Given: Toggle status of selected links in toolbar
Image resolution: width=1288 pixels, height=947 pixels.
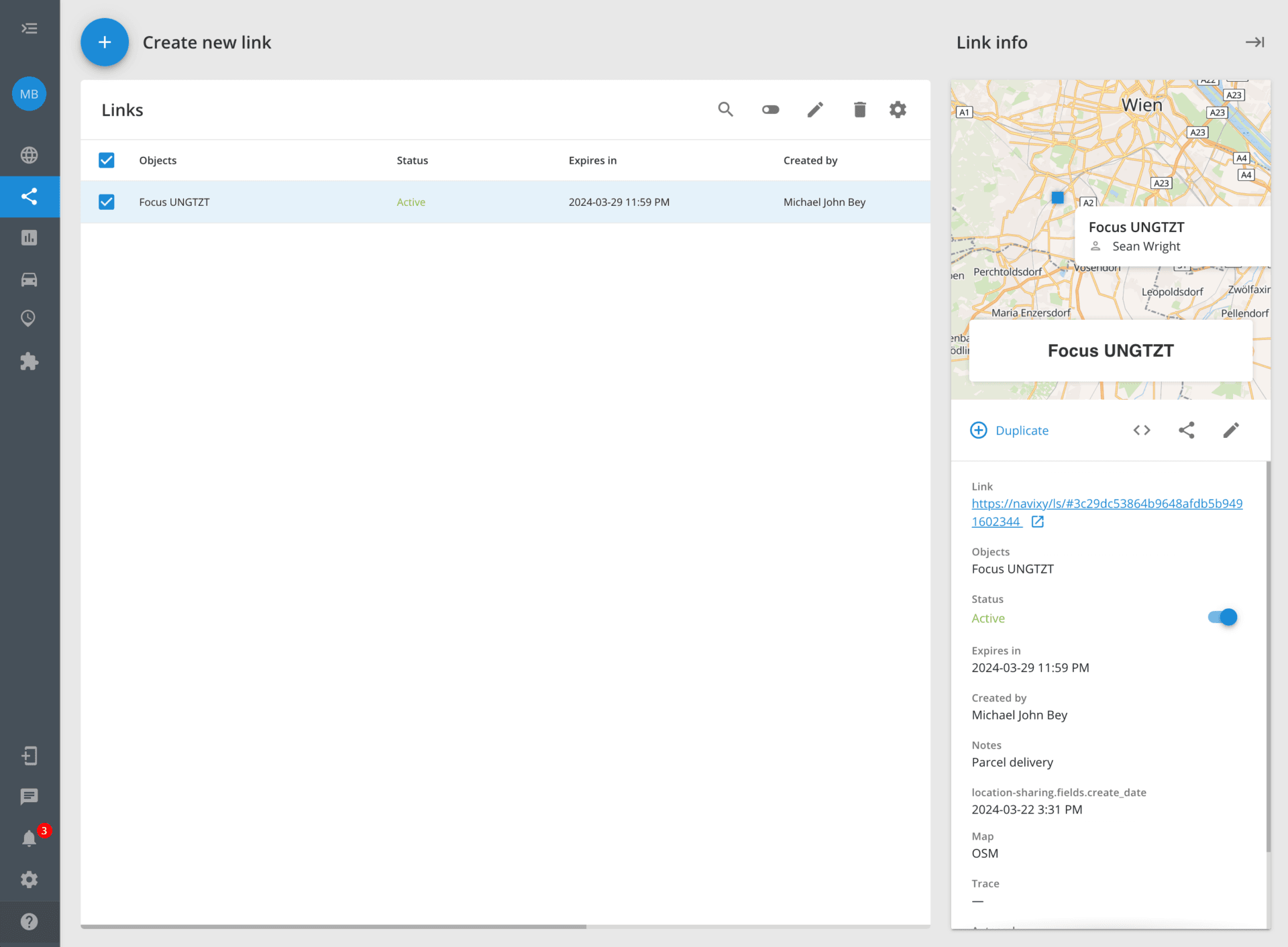Looking at the screenshot, I should coord(771,109).
